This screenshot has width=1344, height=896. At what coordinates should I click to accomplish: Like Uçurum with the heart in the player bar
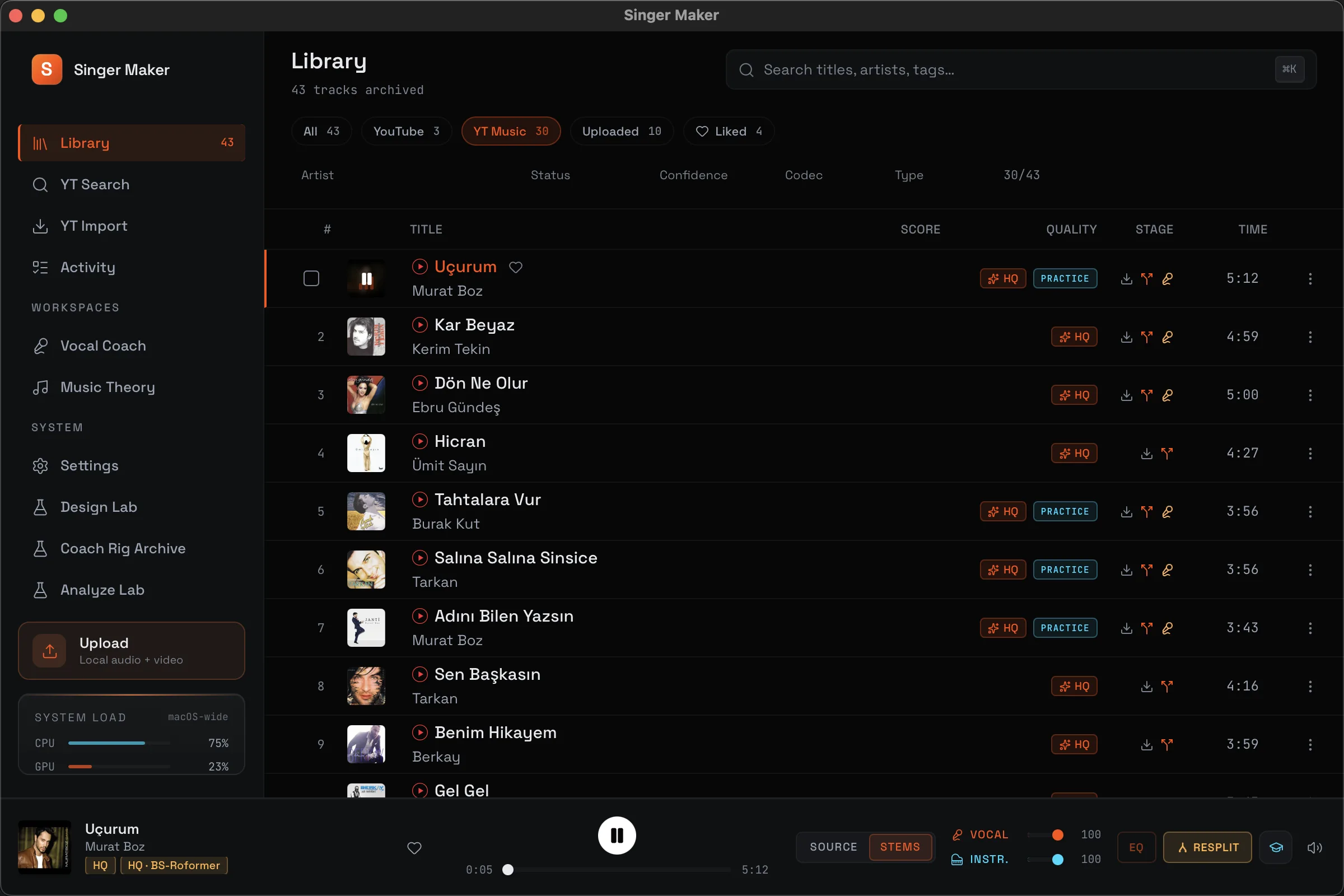[x=414, y=847]
